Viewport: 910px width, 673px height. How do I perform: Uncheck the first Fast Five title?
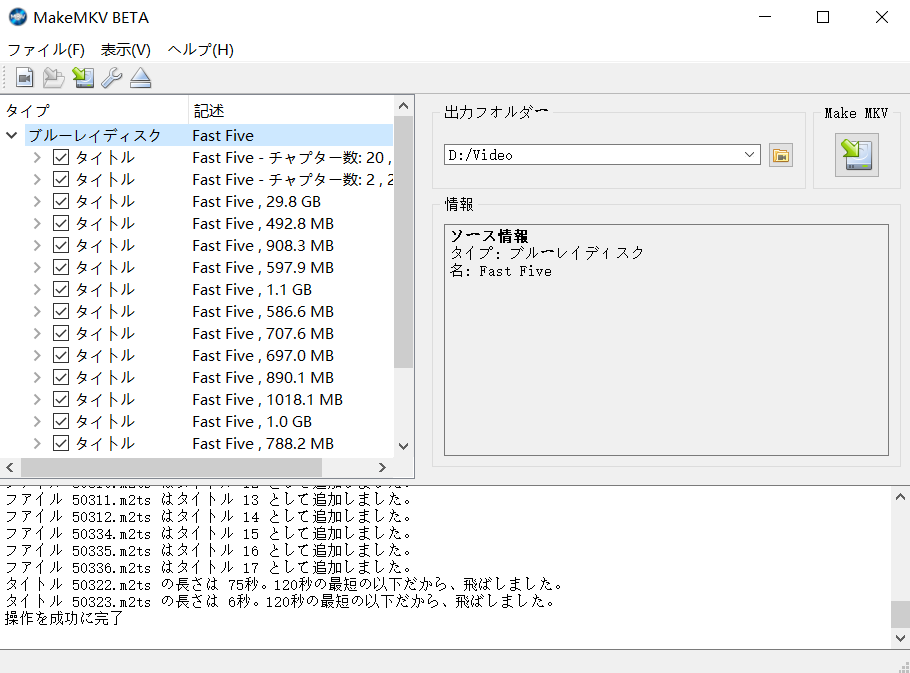pos(58,157)
